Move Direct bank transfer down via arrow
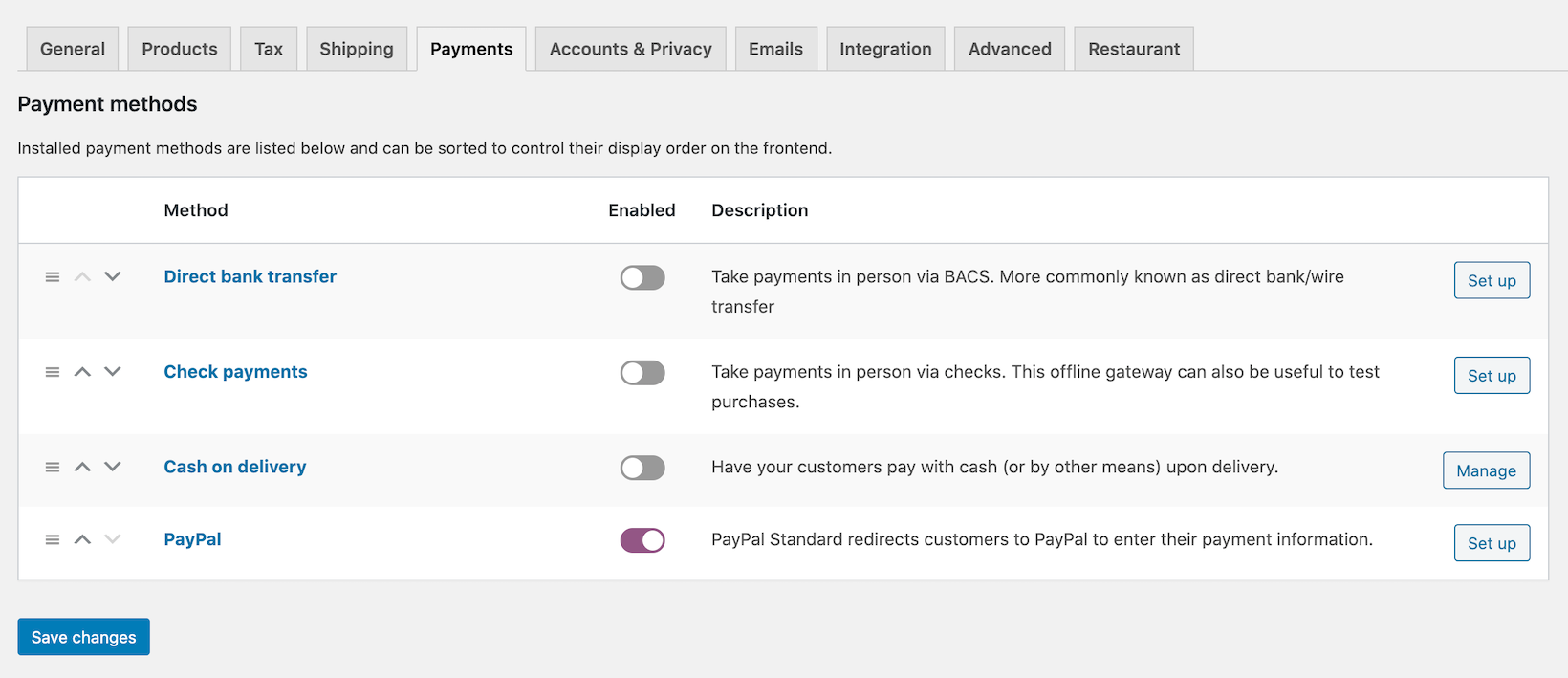Screen dimensions: 1568x678 113,276
